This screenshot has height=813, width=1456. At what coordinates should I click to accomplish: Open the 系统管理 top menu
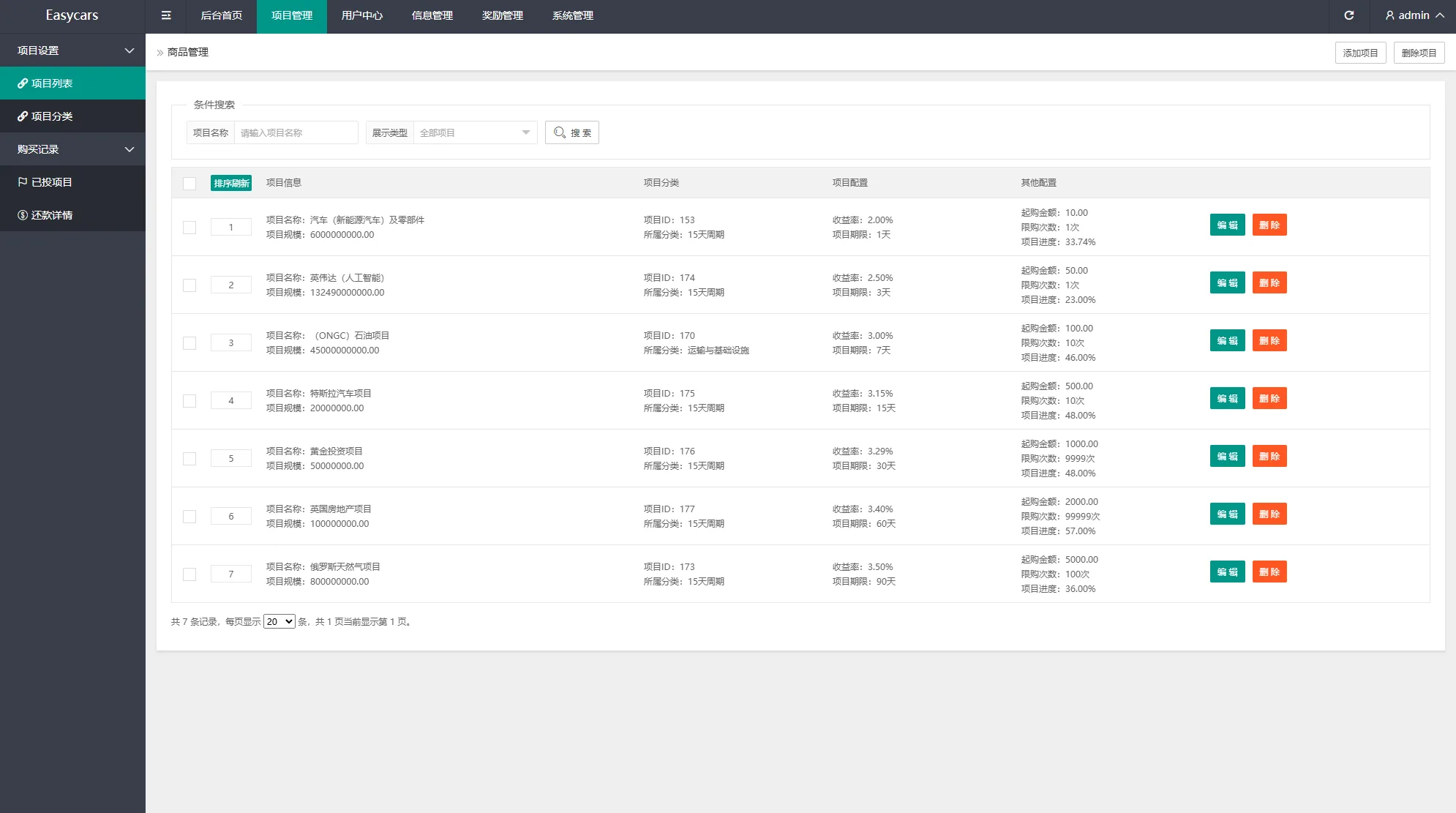pos(572,15)
